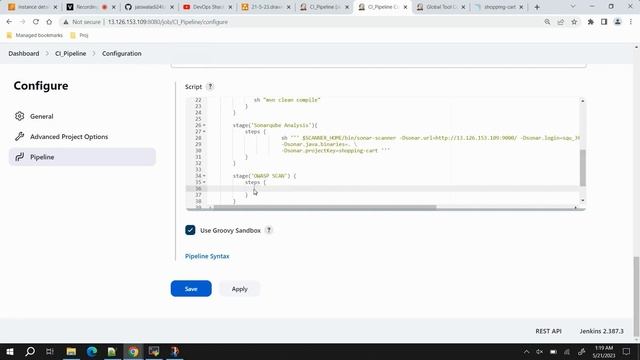The height and width of the screenshot is (360, 640).
Task: Save the pipeline configuration
Action: coord(191,289)
